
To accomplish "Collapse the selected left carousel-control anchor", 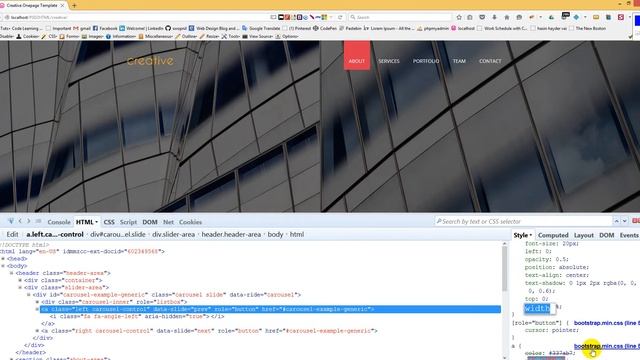I will tap(37, 309).
